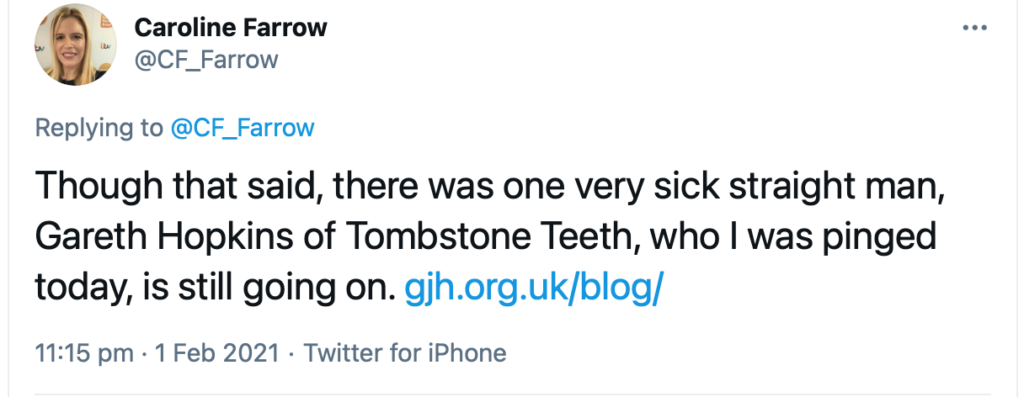This screenshot has height=397, width=1024.
Task: Click the 1 Feb 2021 date
Action: (216, 353)
